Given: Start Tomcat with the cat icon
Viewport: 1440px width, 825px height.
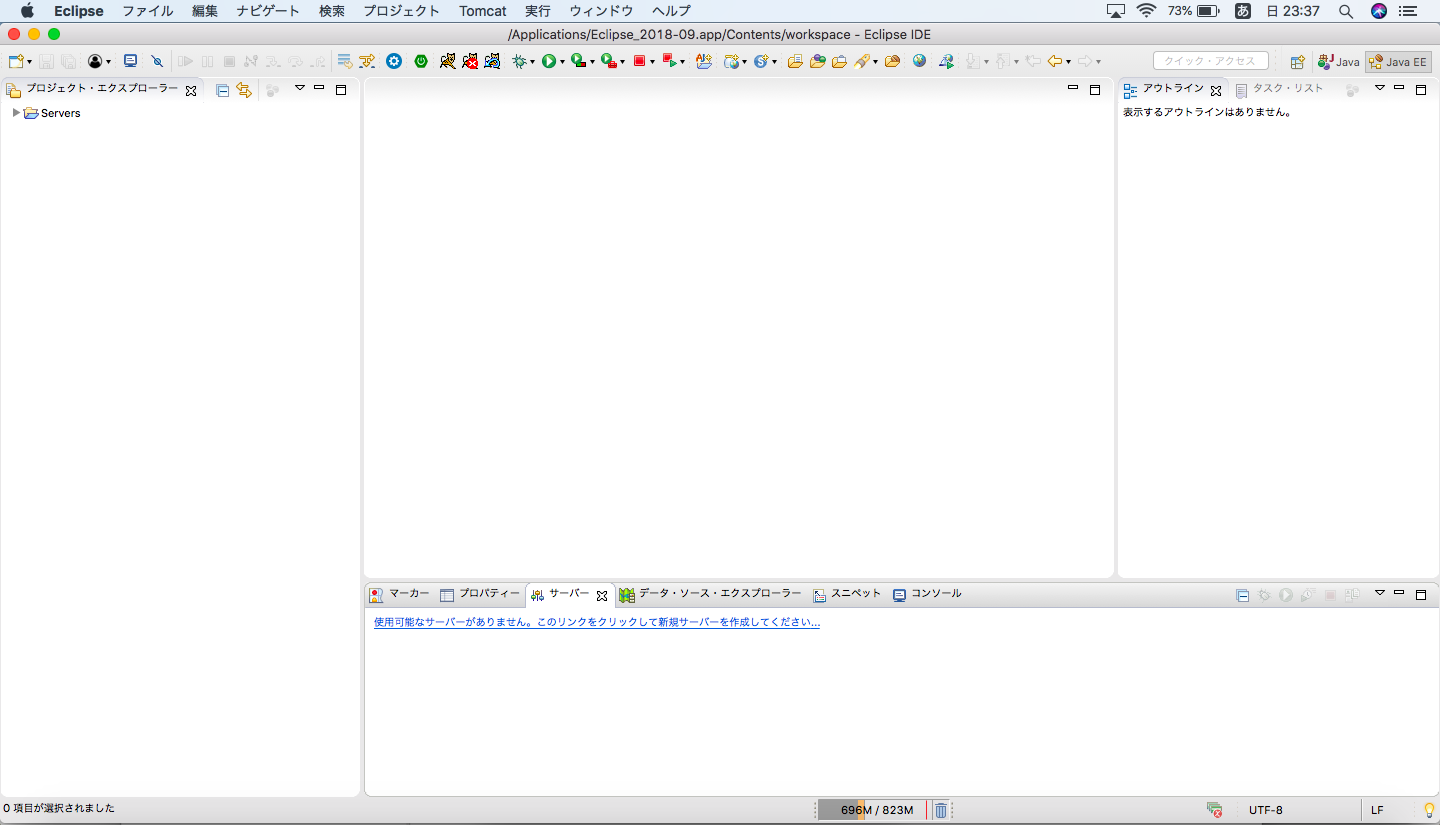Looking at the screenshot, I should coord(447,61).
